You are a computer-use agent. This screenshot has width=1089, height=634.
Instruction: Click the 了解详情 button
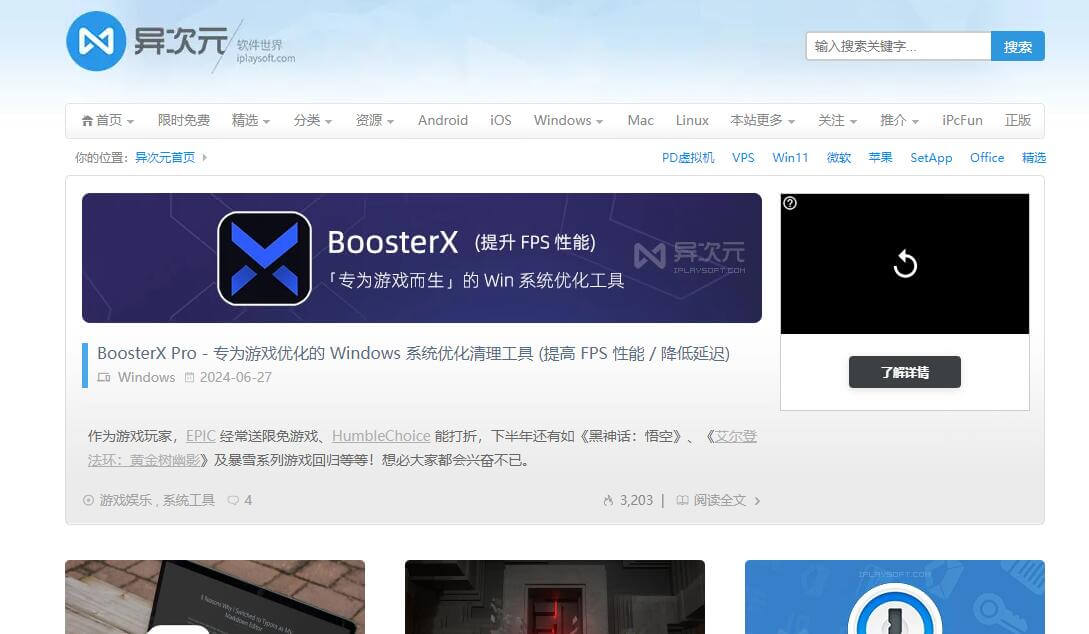[904, 372]
